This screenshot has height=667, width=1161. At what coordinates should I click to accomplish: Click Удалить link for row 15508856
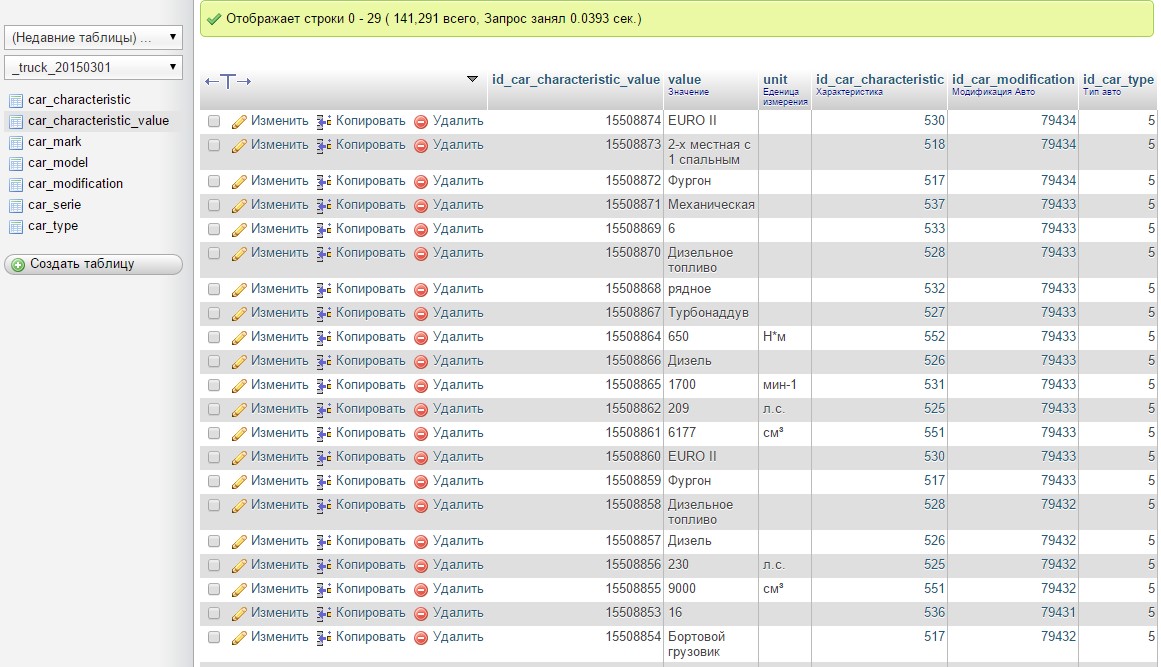tap(458, 565)
